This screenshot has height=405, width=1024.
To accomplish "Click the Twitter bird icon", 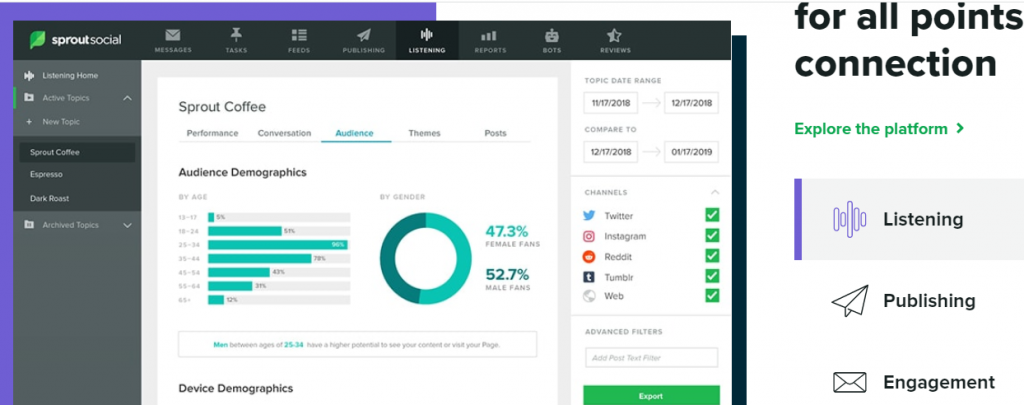I will click(x=589, y=216).
